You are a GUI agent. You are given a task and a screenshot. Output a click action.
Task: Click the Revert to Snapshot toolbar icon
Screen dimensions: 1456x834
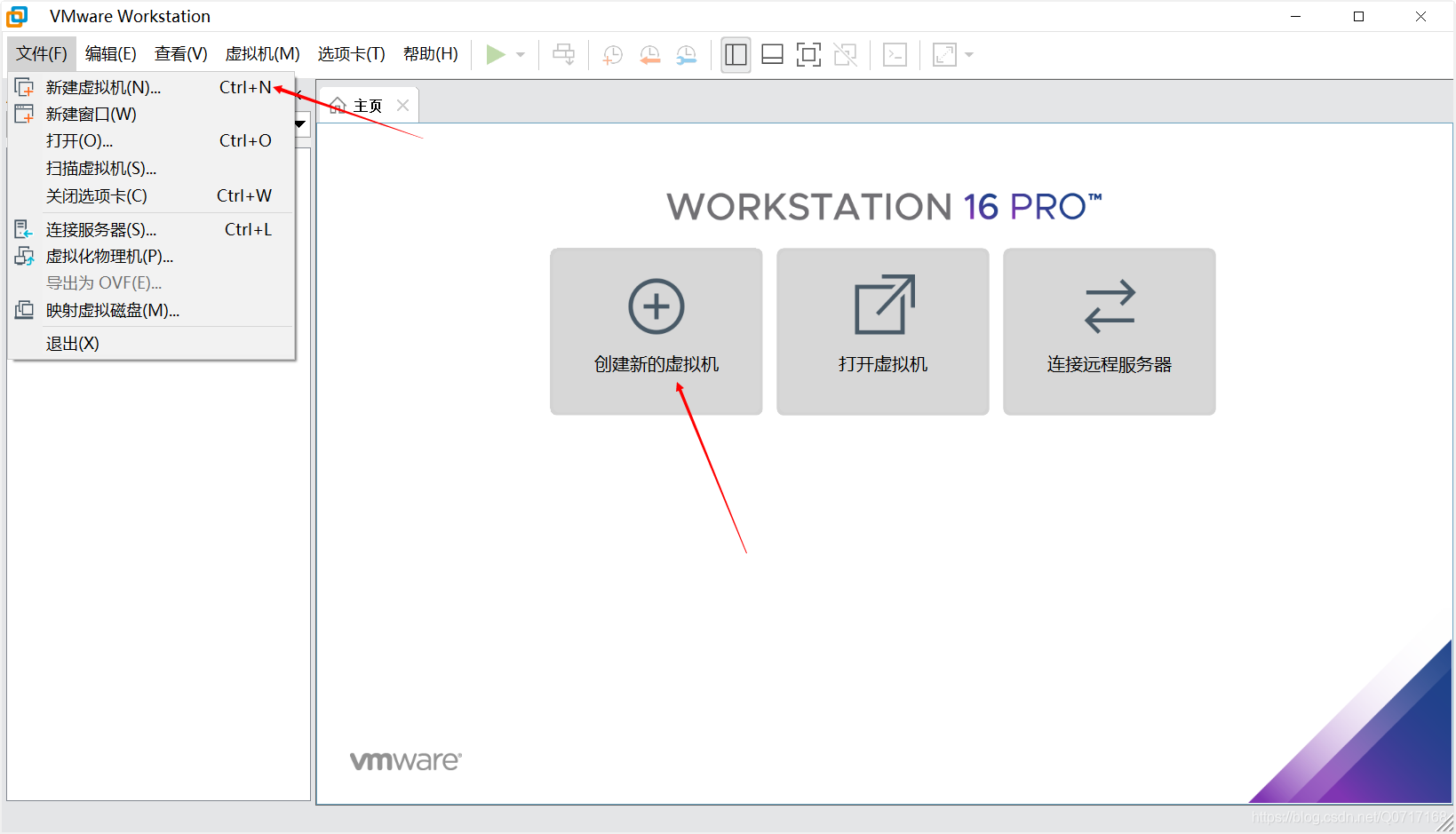point(650,55)
